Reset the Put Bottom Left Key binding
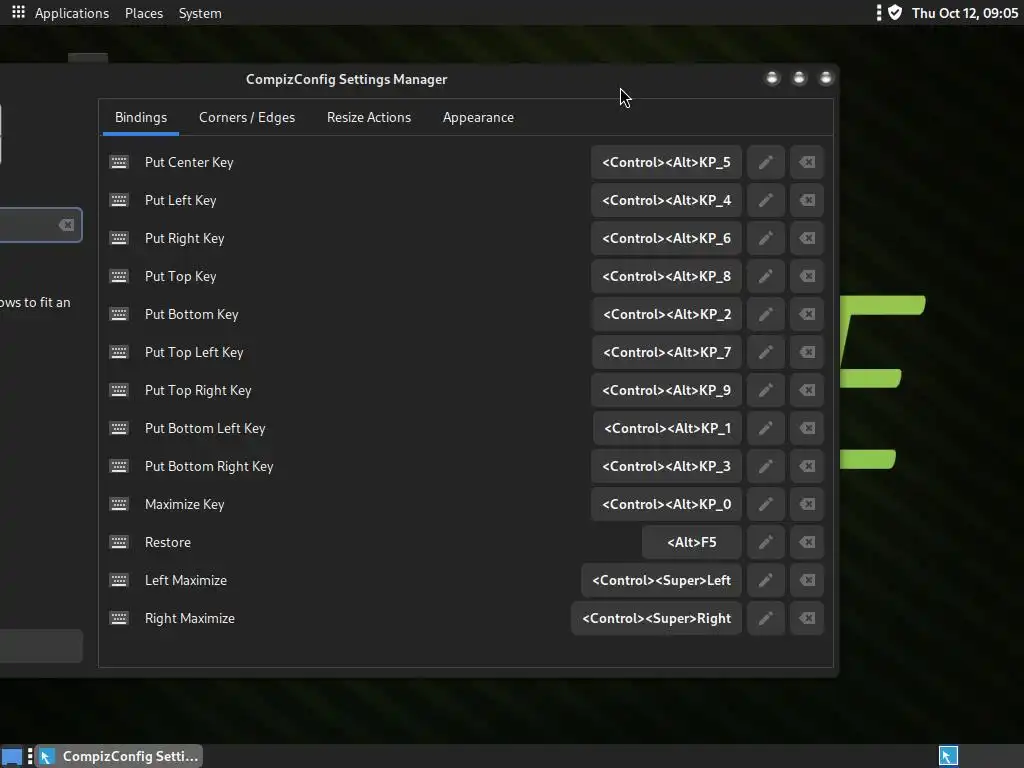This screenshot has height=768, width=1024. tap(807, 428)
